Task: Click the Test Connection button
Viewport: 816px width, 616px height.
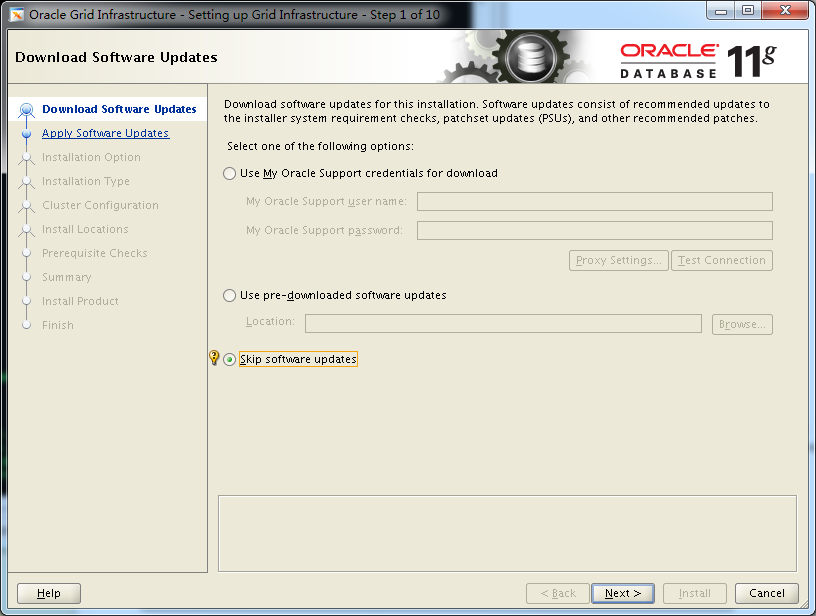Action: 722,260
